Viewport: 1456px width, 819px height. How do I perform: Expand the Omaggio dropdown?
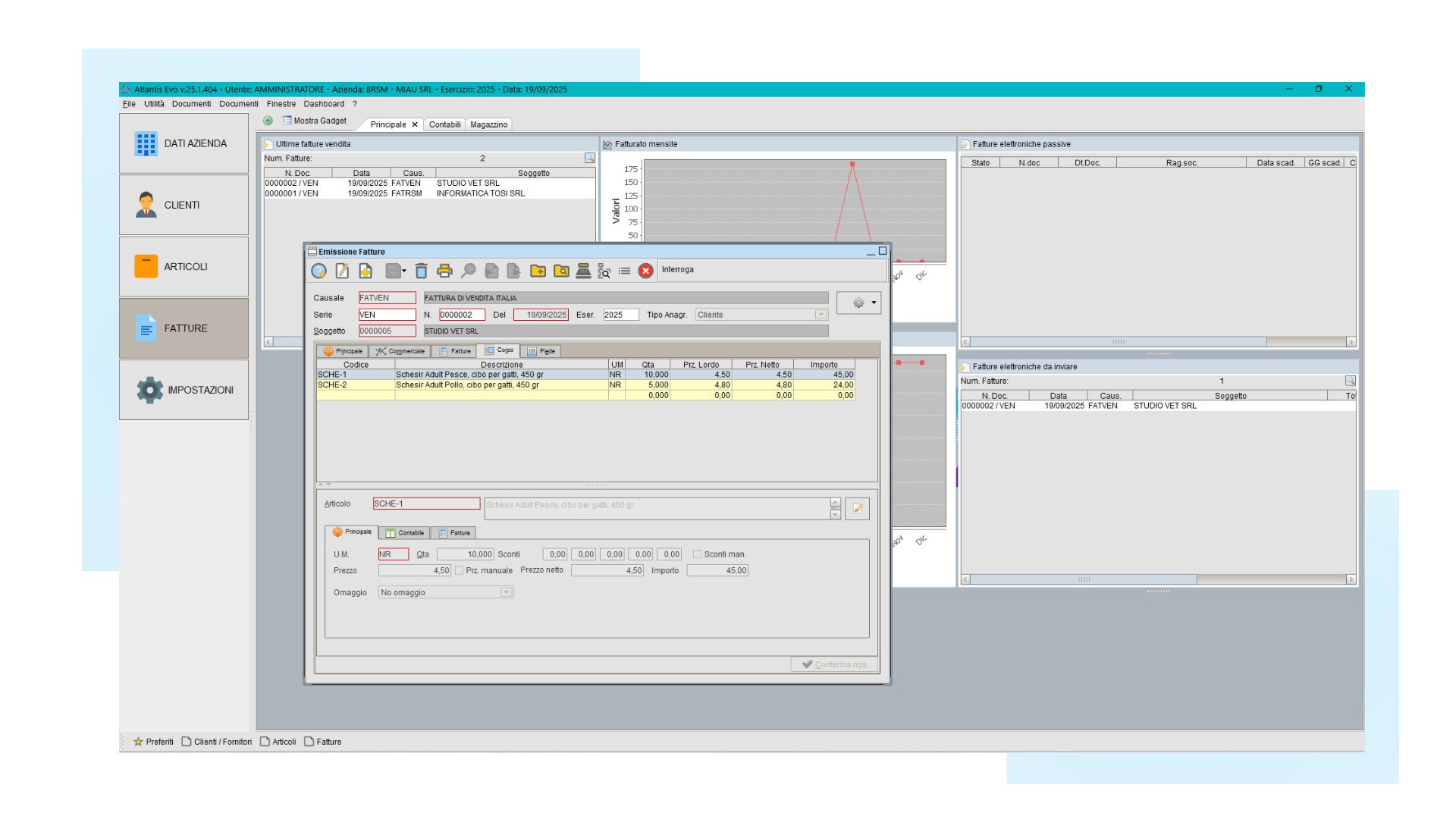click(507, 592)
